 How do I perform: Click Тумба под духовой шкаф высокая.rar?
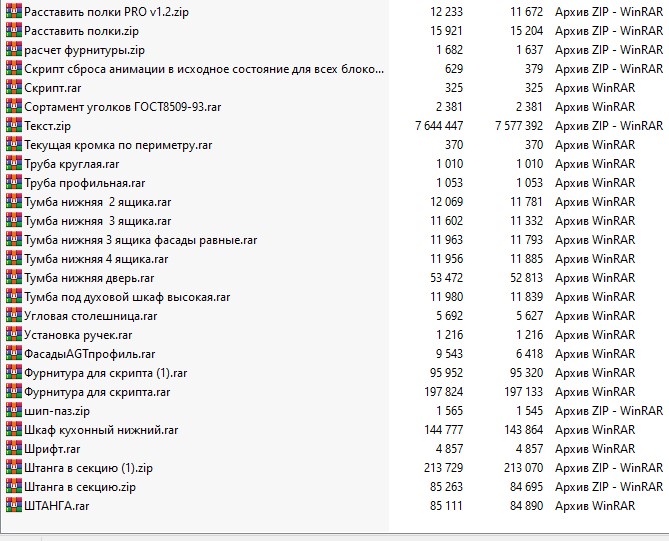tap(127, 297)
